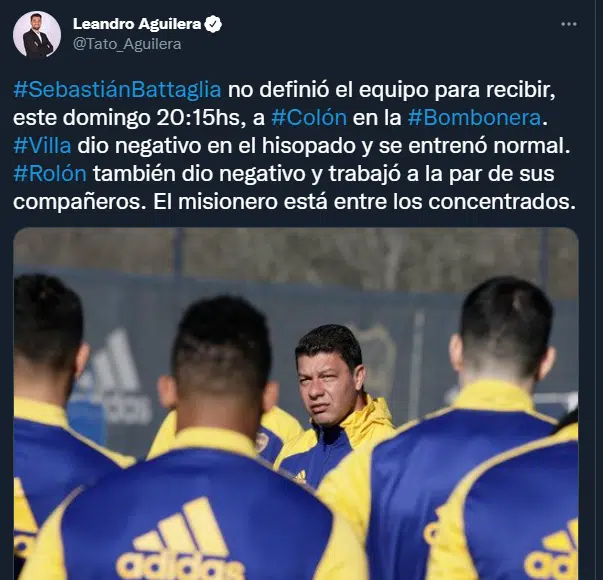The image size is (603, 580).
Task: Visit the #Rolón hashtag page
Action: coord(50,173)
